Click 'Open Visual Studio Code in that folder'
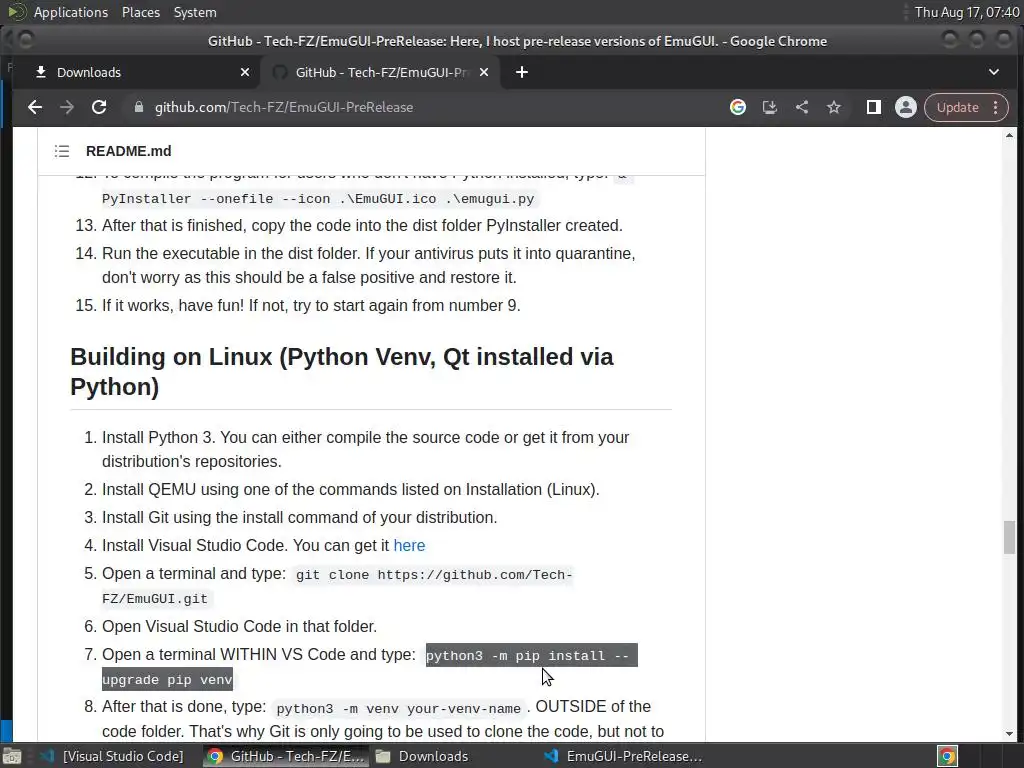1024x768 pixels. coord(240,626)
